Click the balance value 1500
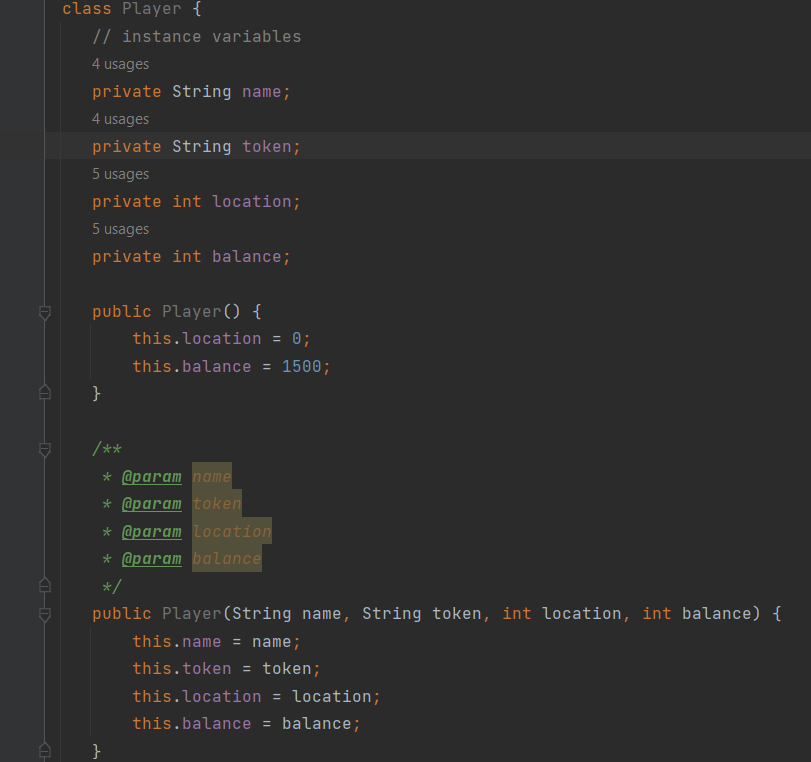811x762 pixels. click(x=301, y=366)
